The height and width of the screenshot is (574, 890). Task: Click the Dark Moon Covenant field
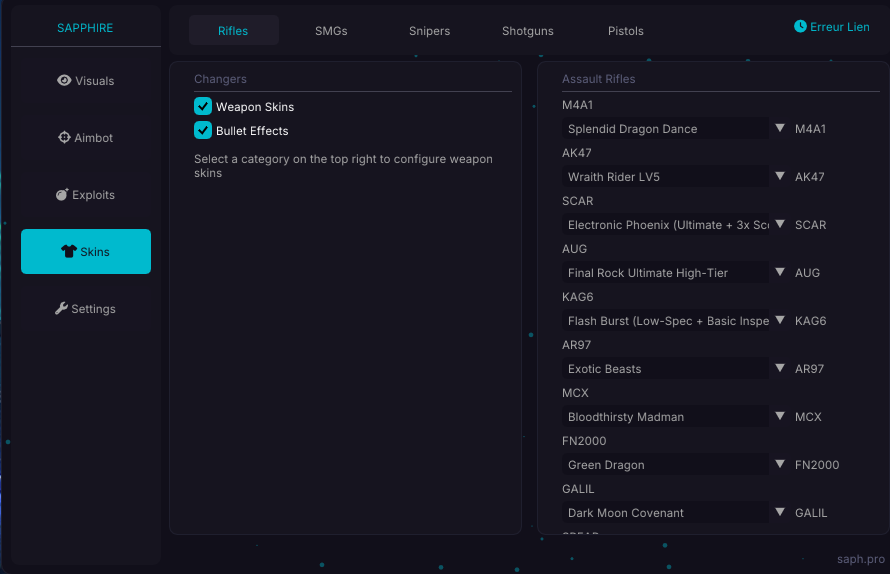pos(666,512)
